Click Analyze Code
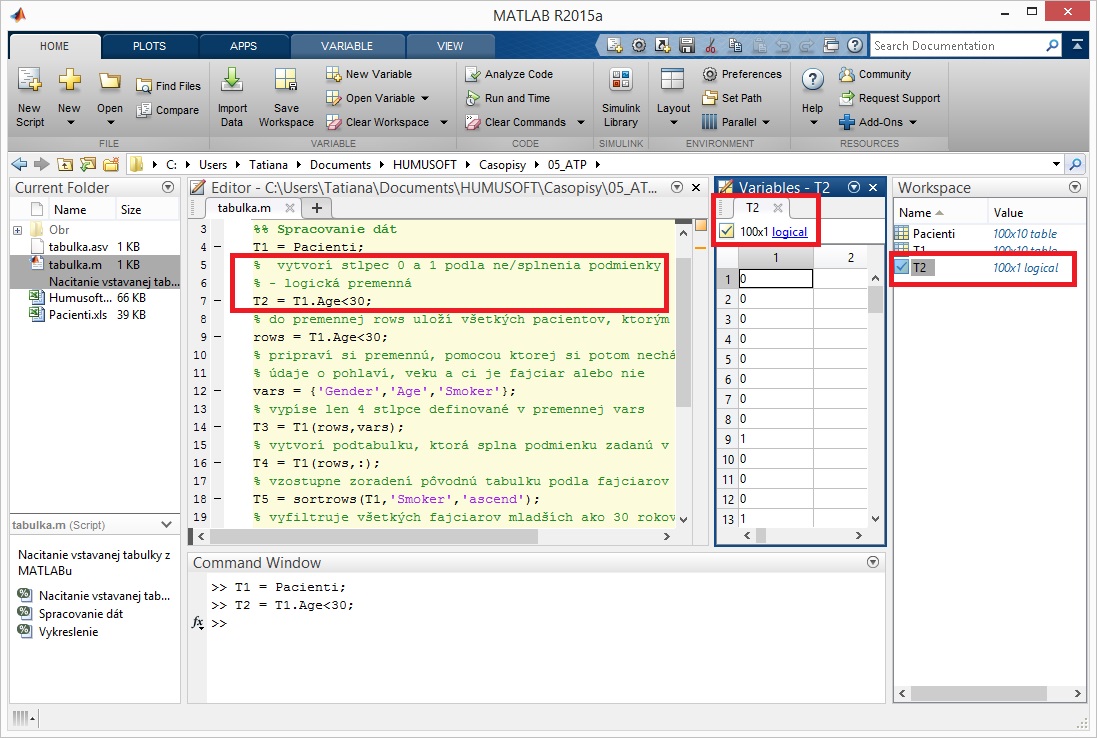1097x738 pixels. [x=509, y=74]
